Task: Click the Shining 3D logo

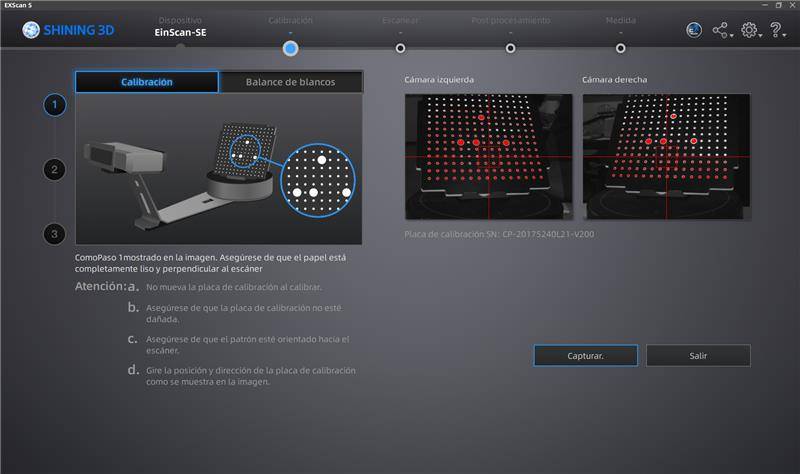Action: 68,30
